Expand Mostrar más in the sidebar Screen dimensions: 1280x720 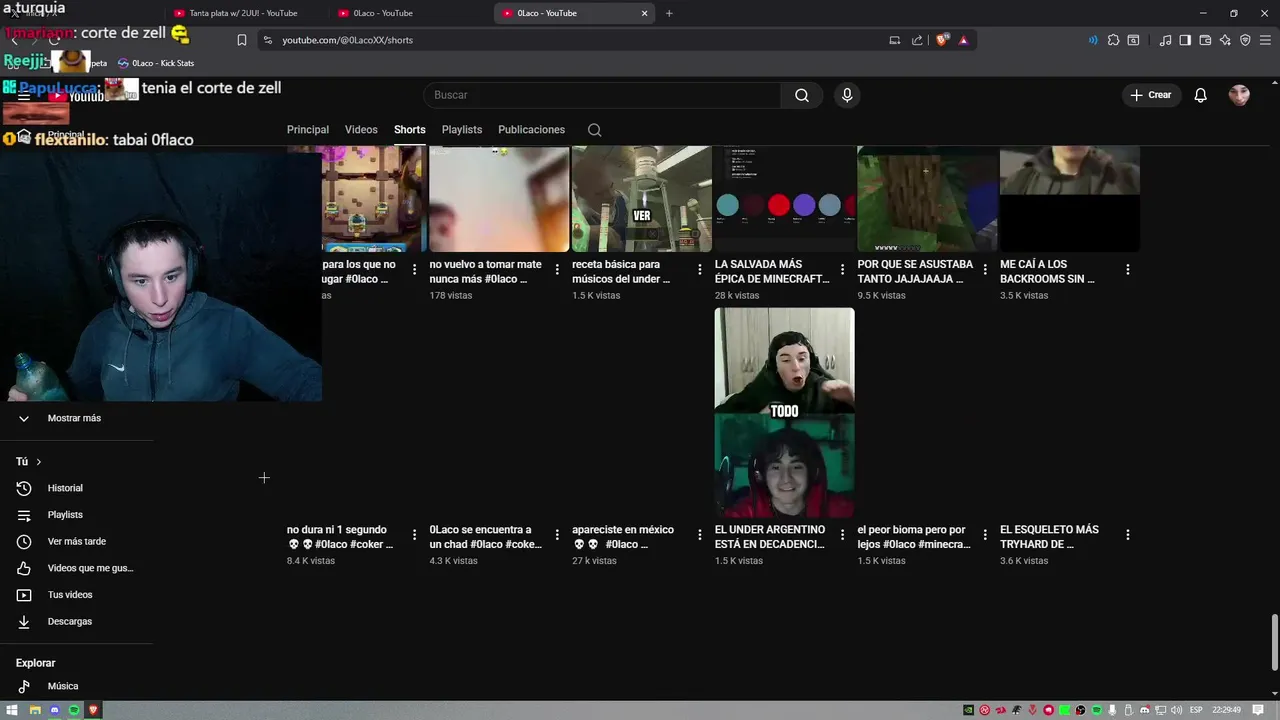(x=76, y=418)
